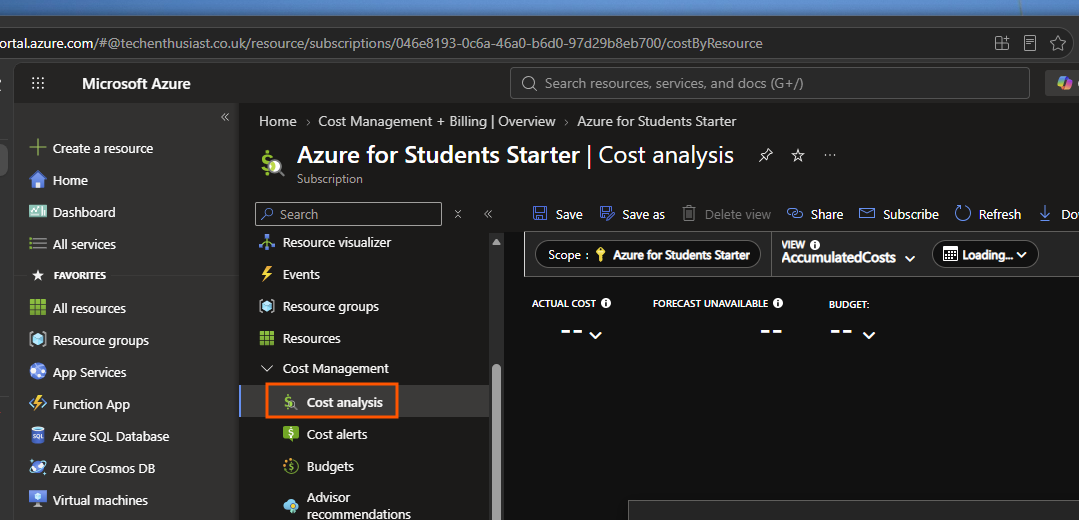This screenshot has height=520, width=1079.
Task: Open Resources menu item
Action: [299, 338]
